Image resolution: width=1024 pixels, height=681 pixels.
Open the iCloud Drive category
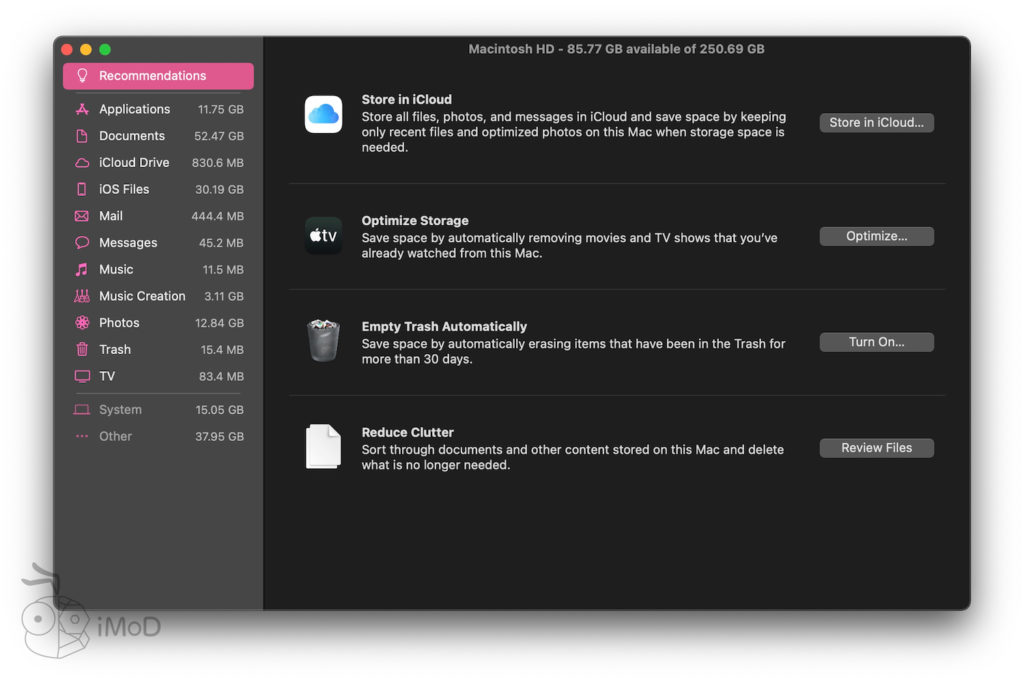134,163
